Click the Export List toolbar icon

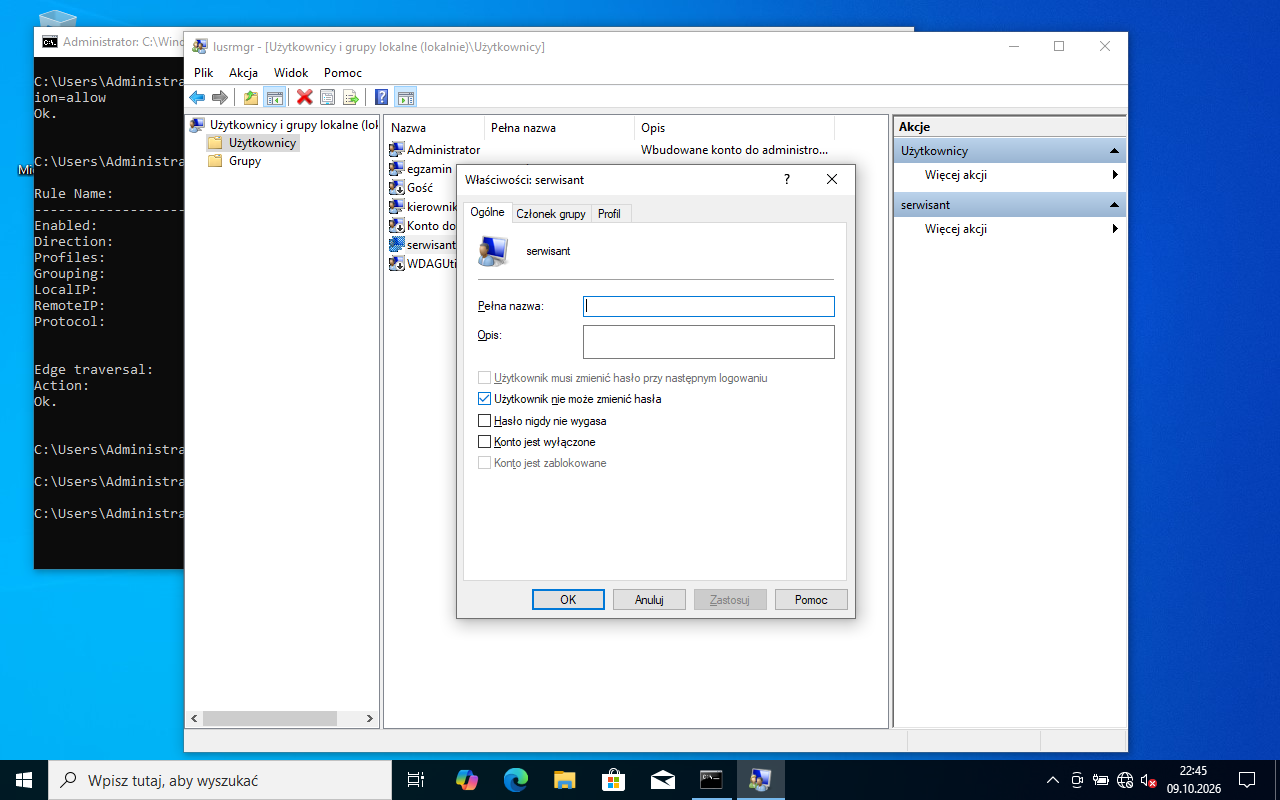pyautogui.click(x=350, y=97)
